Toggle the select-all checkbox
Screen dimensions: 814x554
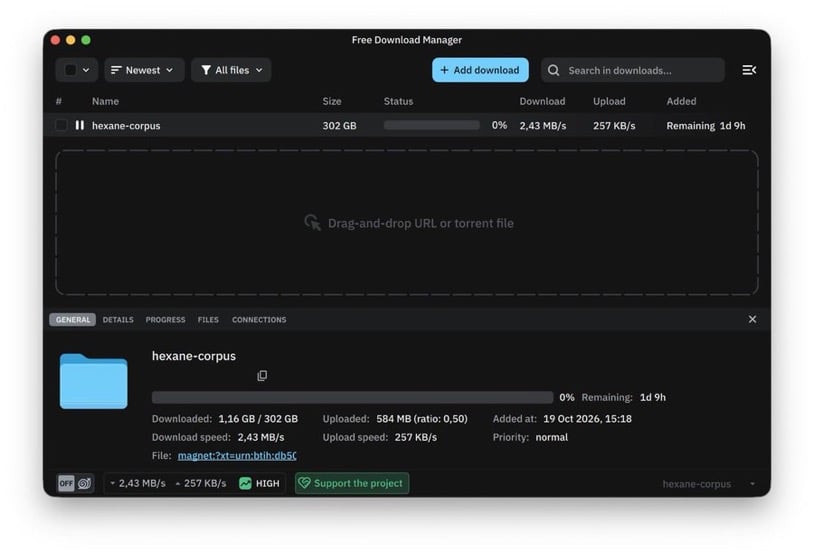pos(71,70)
